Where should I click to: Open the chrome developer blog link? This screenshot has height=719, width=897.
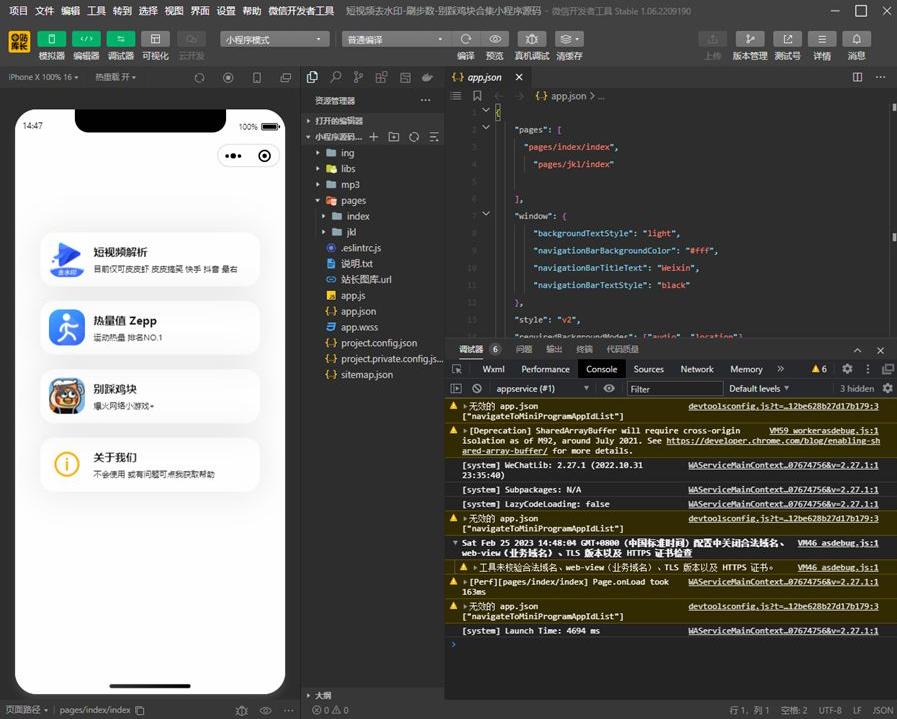773,441
